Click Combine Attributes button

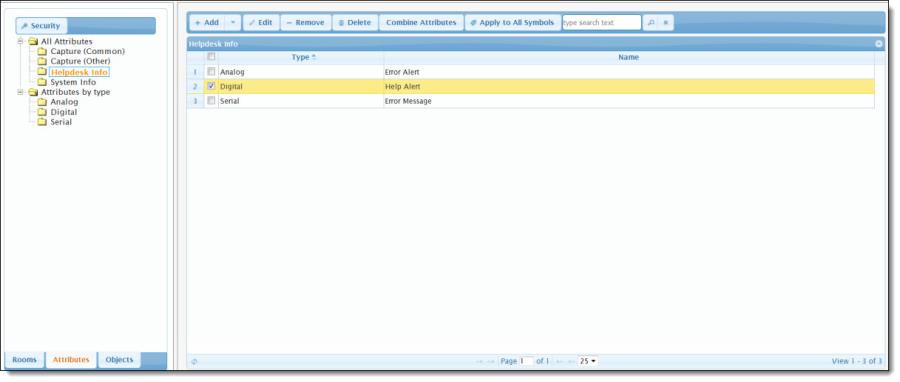point(421,23)
